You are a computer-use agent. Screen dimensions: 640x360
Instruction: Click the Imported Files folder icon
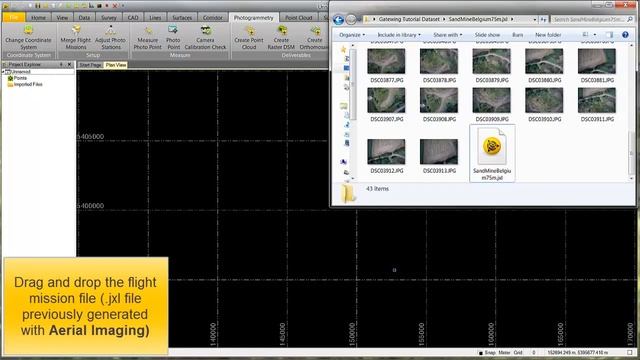pos(10,84)
